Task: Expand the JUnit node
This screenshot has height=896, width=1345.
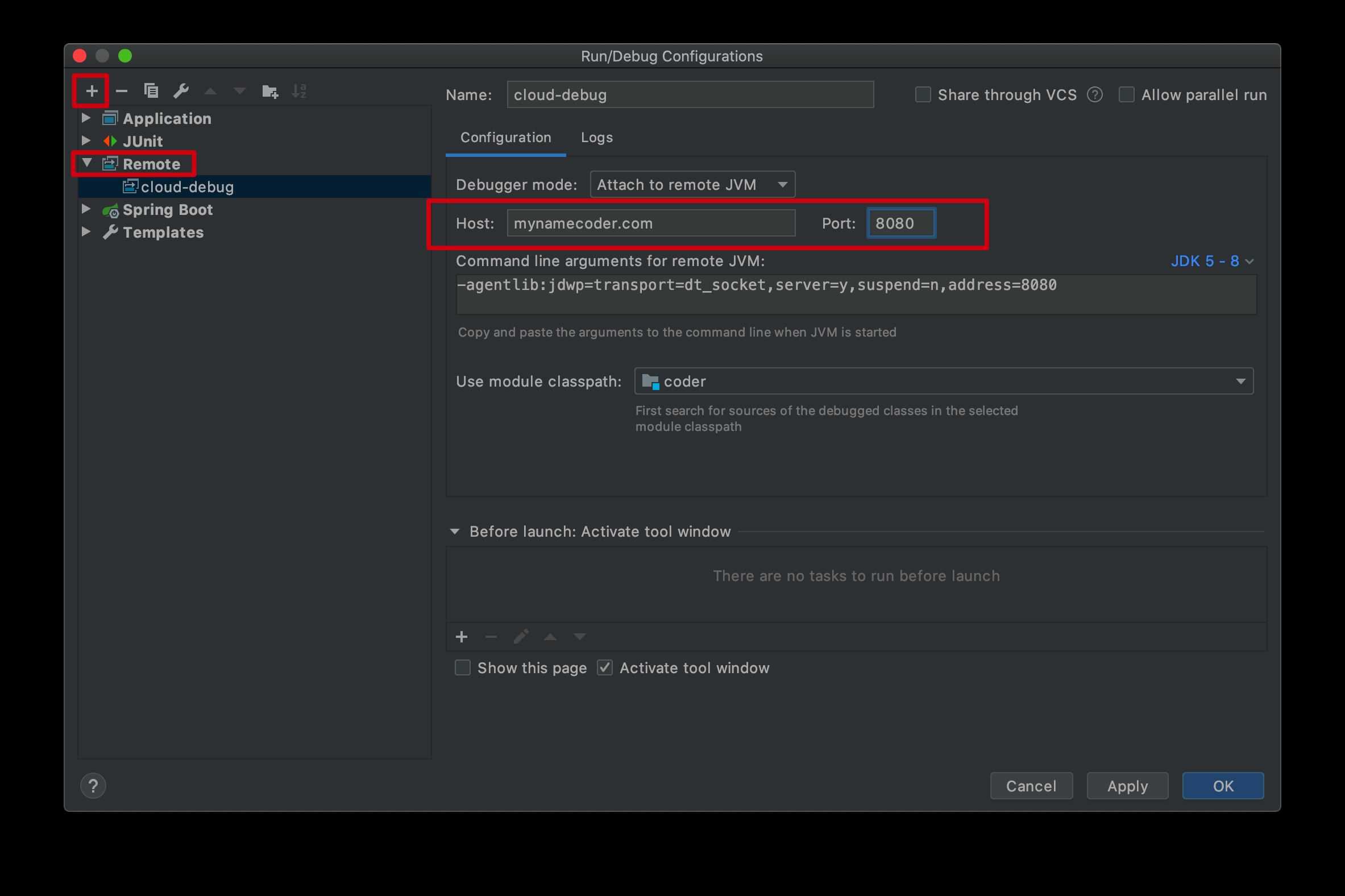Action: point(86,140)
